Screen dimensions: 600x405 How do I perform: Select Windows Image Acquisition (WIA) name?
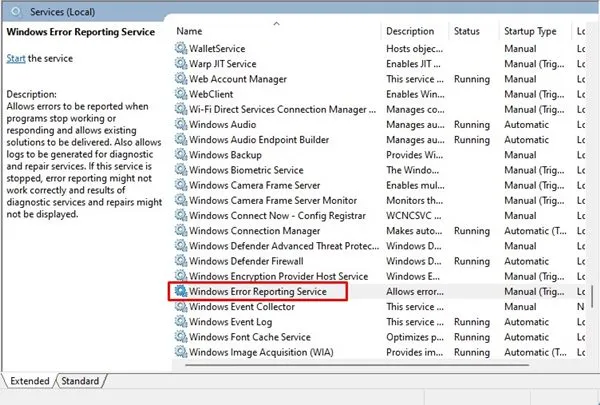261,352
